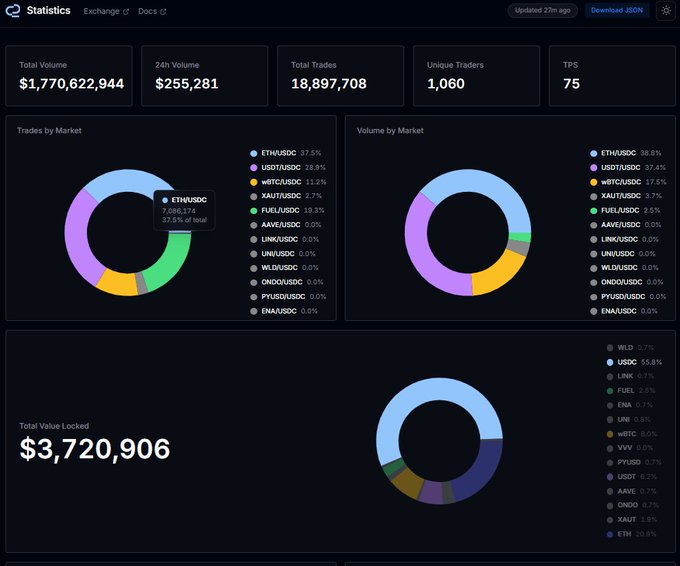This screenshot has height=566, width=680.
Task: Toggle LINK/USDC in Volume by Market legend
Action: 624,239
